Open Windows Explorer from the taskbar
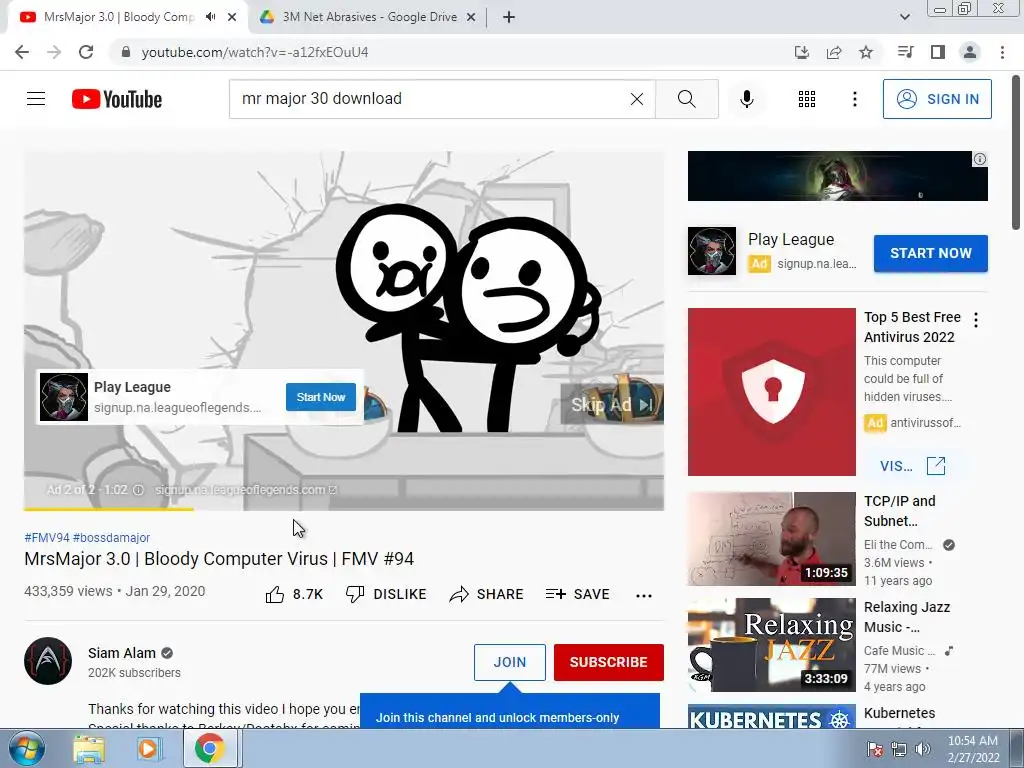Image resolution: width=1024 pixels, height=768 pixels. point(89,749)
